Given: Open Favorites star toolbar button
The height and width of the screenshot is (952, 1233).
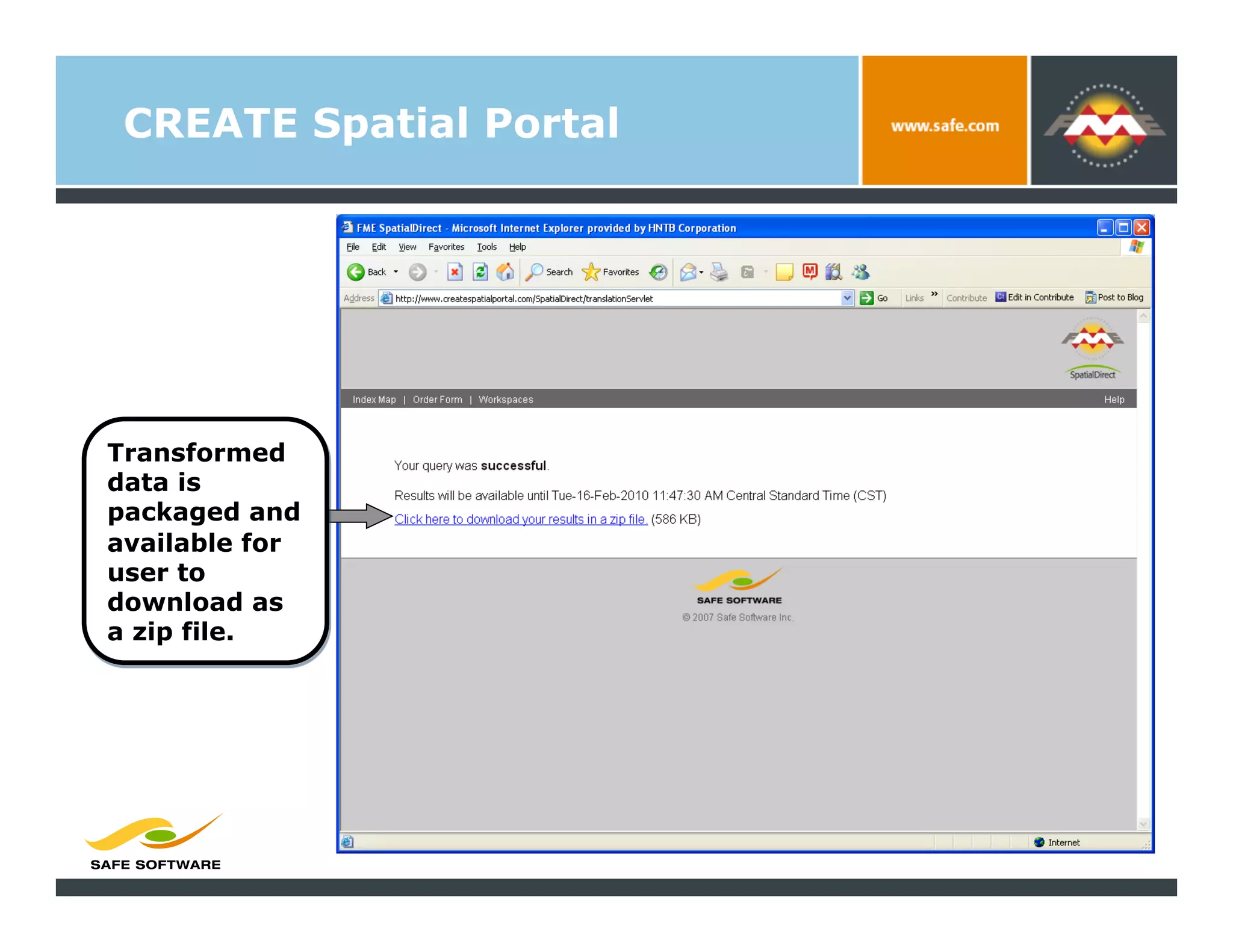Looking at the screenshot, I should click(610, 272).
